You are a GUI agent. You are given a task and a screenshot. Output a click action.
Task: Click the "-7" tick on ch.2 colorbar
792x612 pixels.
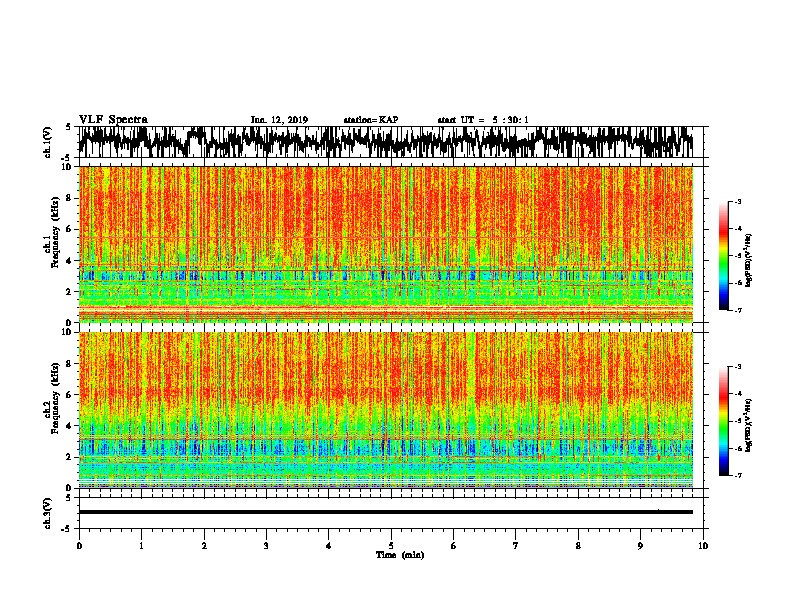pyautogui.click(x=737, y=475)
